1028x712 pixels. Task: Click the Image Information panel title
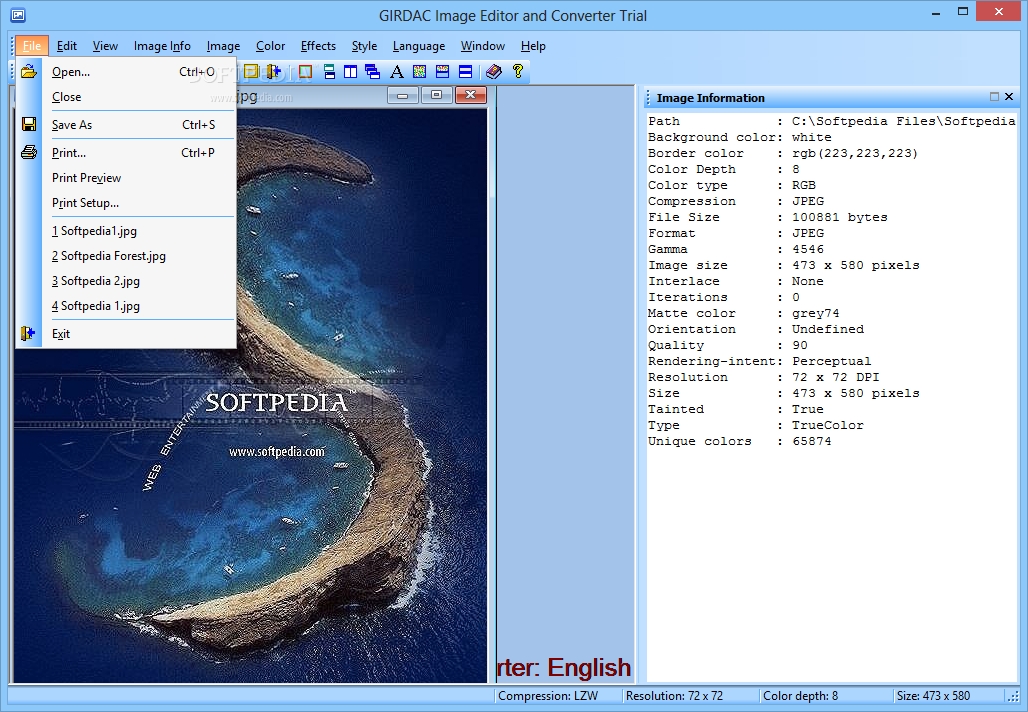(711, 98)
